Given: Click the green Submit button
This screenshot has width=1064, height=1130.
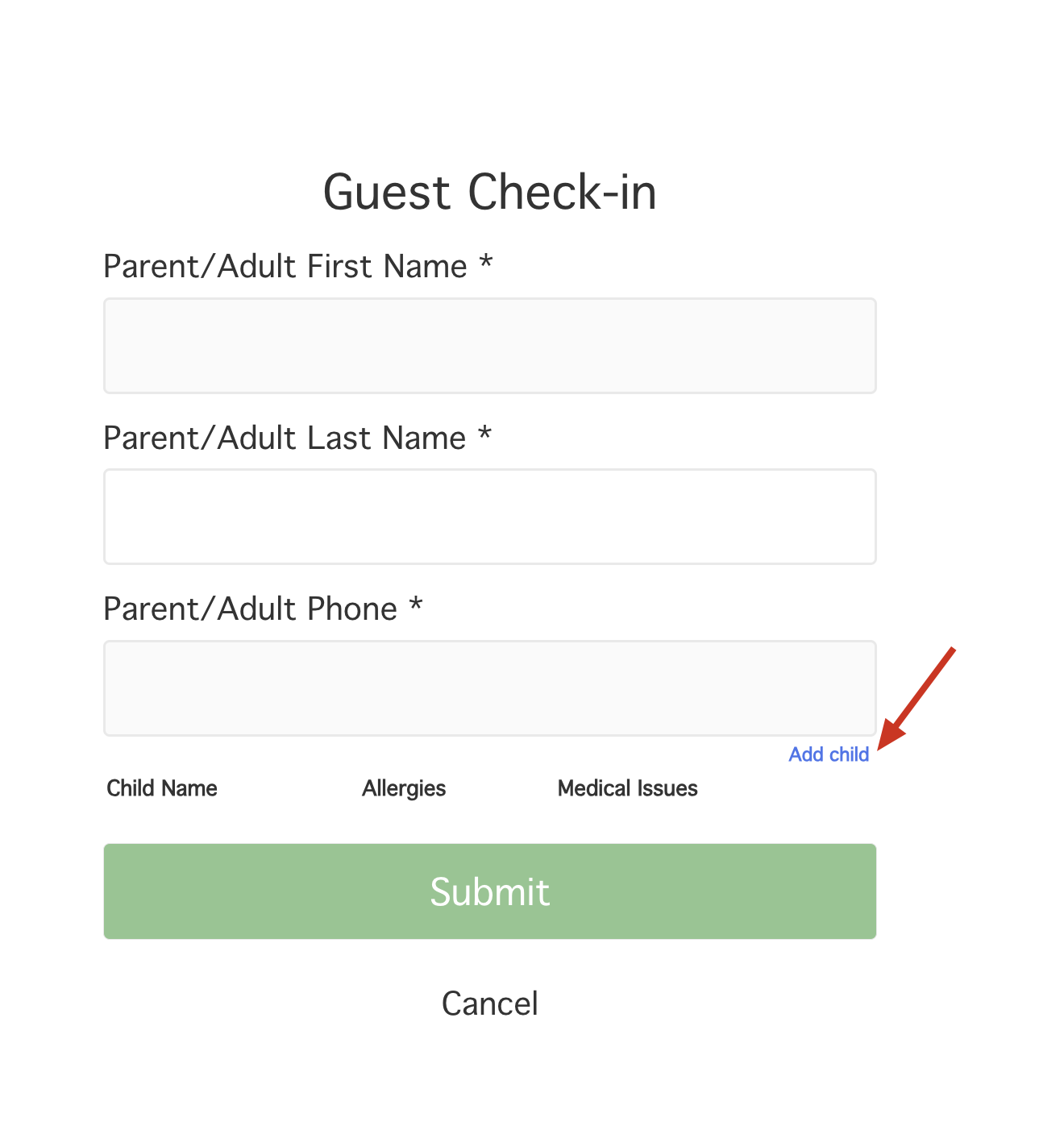Looking at the screenshot, I should click(x=490, y=891).
